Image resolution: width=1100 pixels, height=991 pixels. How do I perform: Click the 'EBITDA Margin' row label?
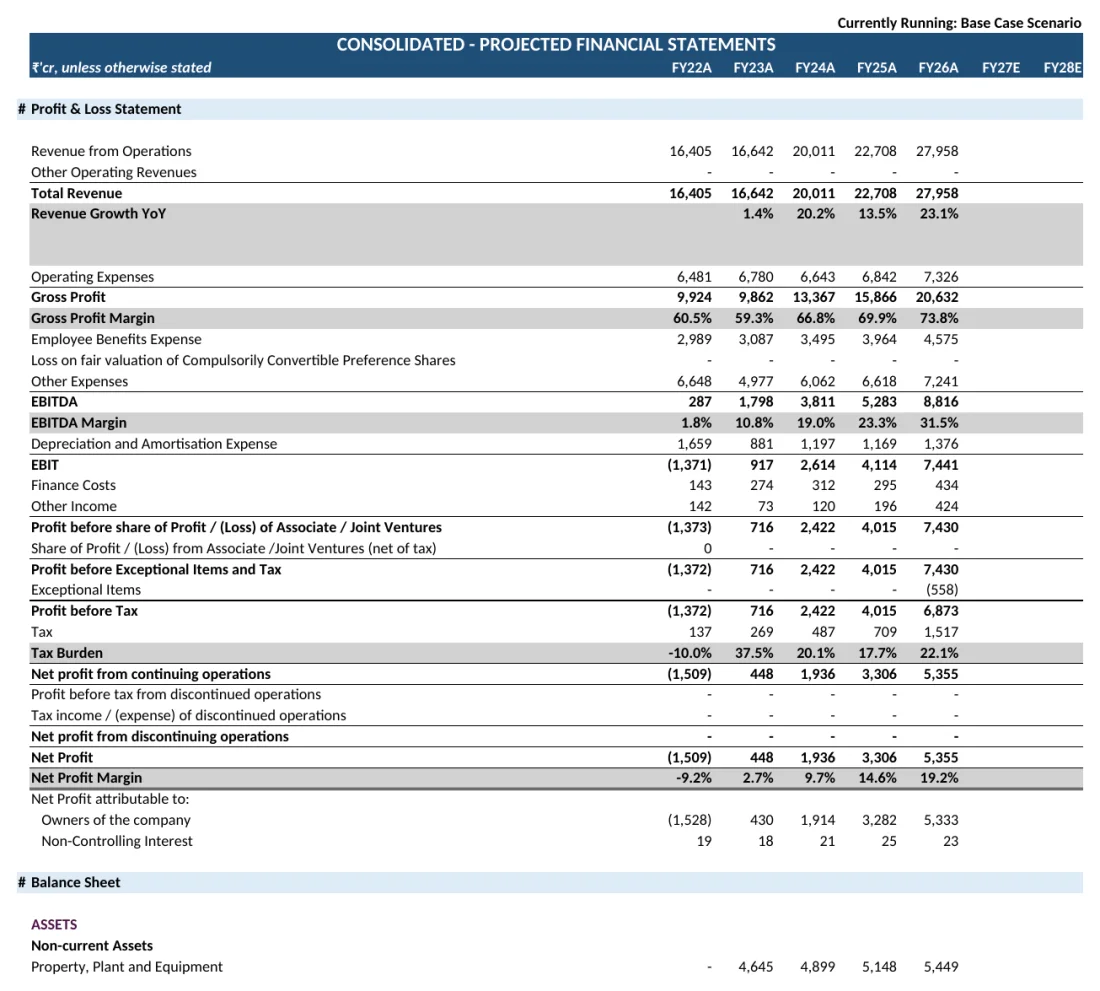79,423
